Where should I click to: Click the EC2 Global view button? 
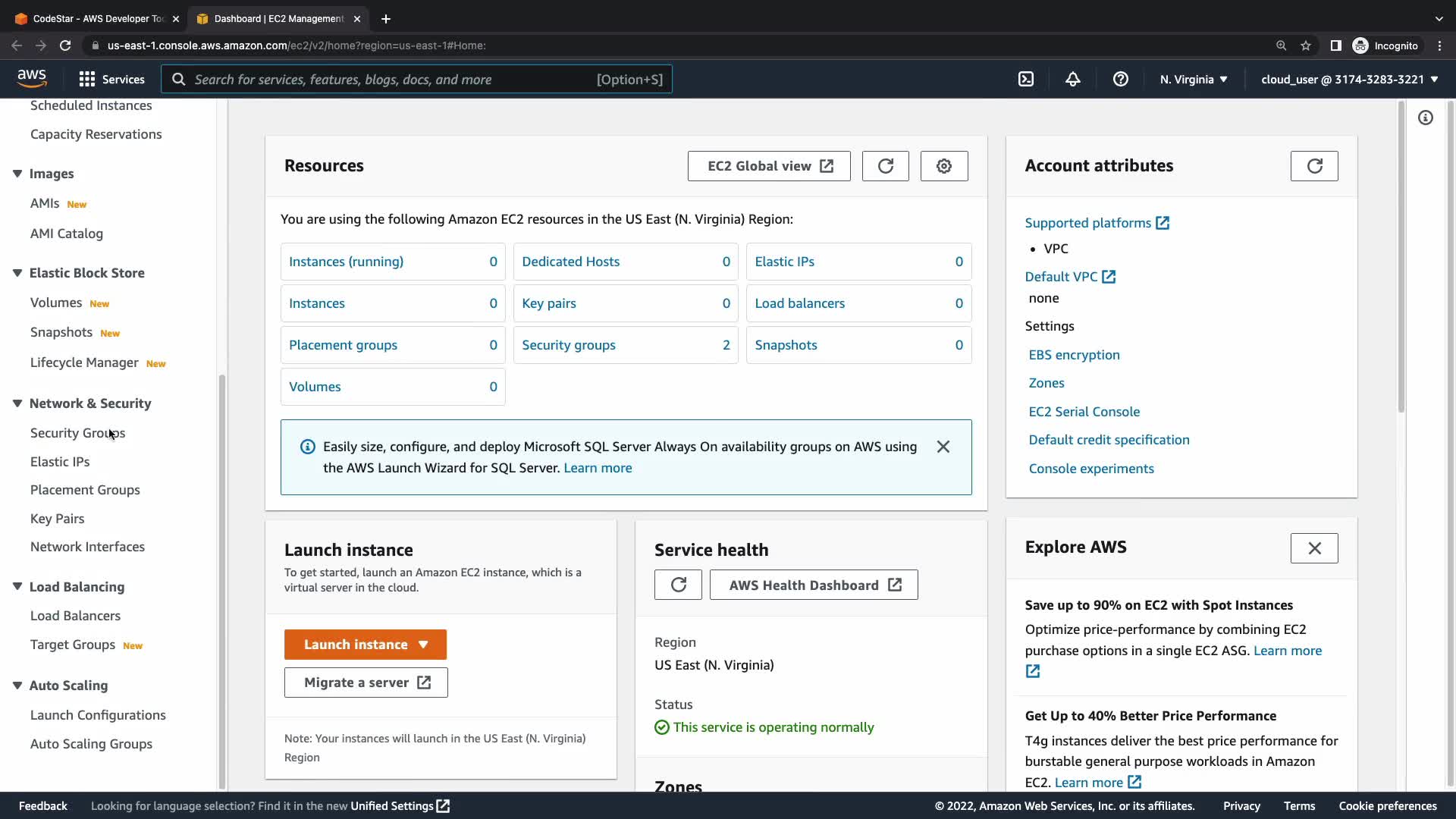pyautogui.click(x=768, y=166)
